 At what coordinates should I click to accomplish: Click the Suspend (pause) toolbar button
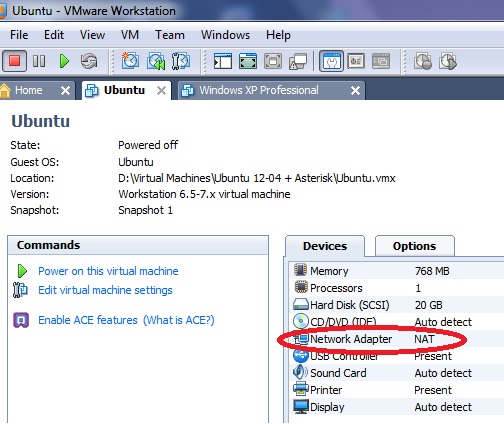tap(39, 61)
